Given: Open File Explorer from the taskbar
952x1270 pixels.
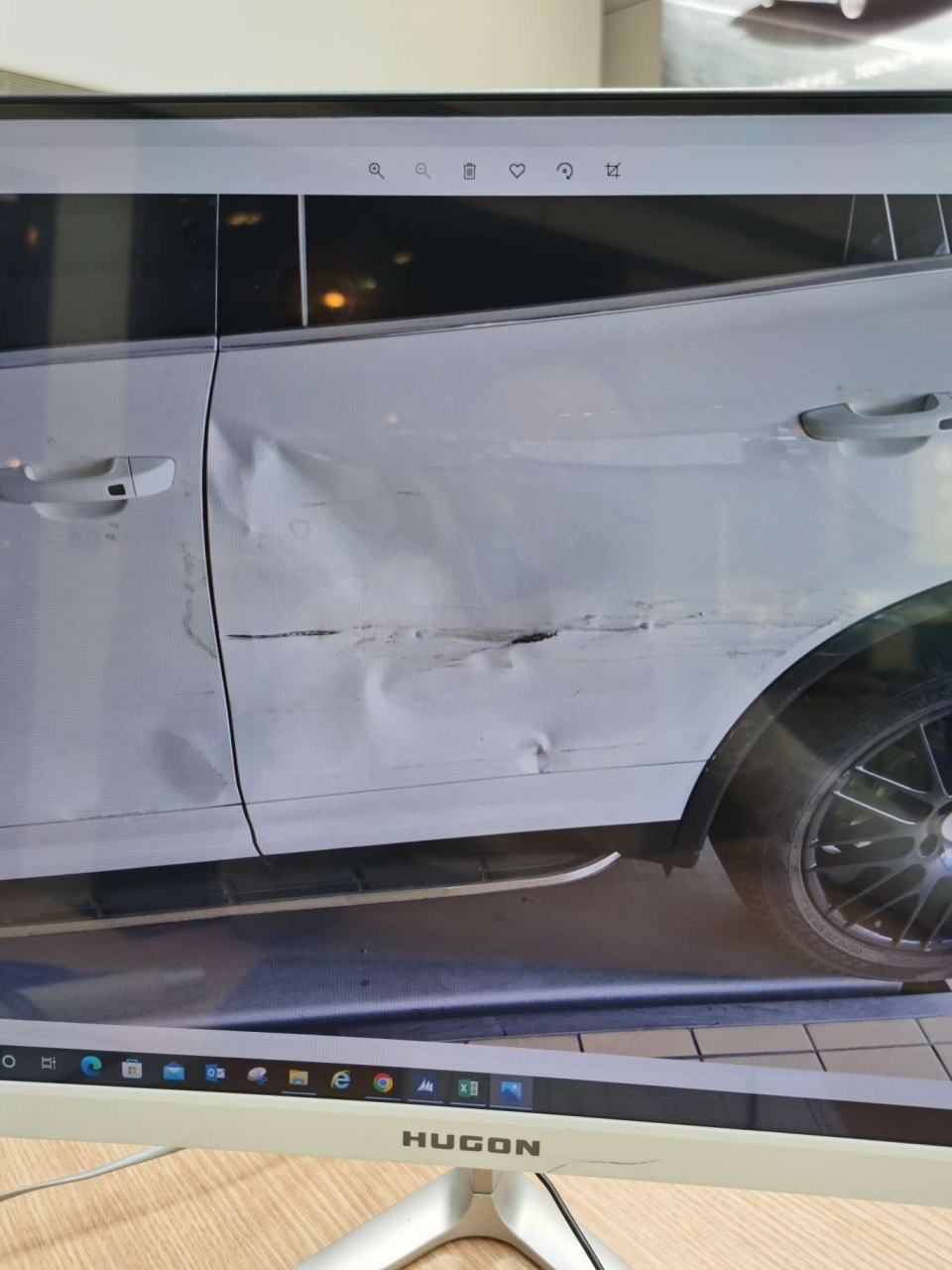Looking at the screenshot, I should click(x=298, y=1079).
